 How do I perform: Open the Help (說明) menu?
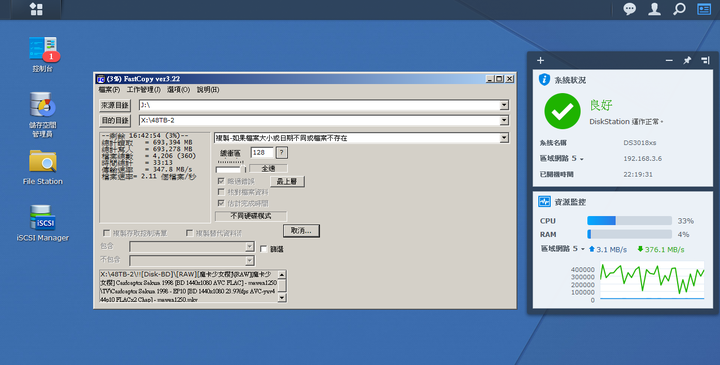coord(208,90)
